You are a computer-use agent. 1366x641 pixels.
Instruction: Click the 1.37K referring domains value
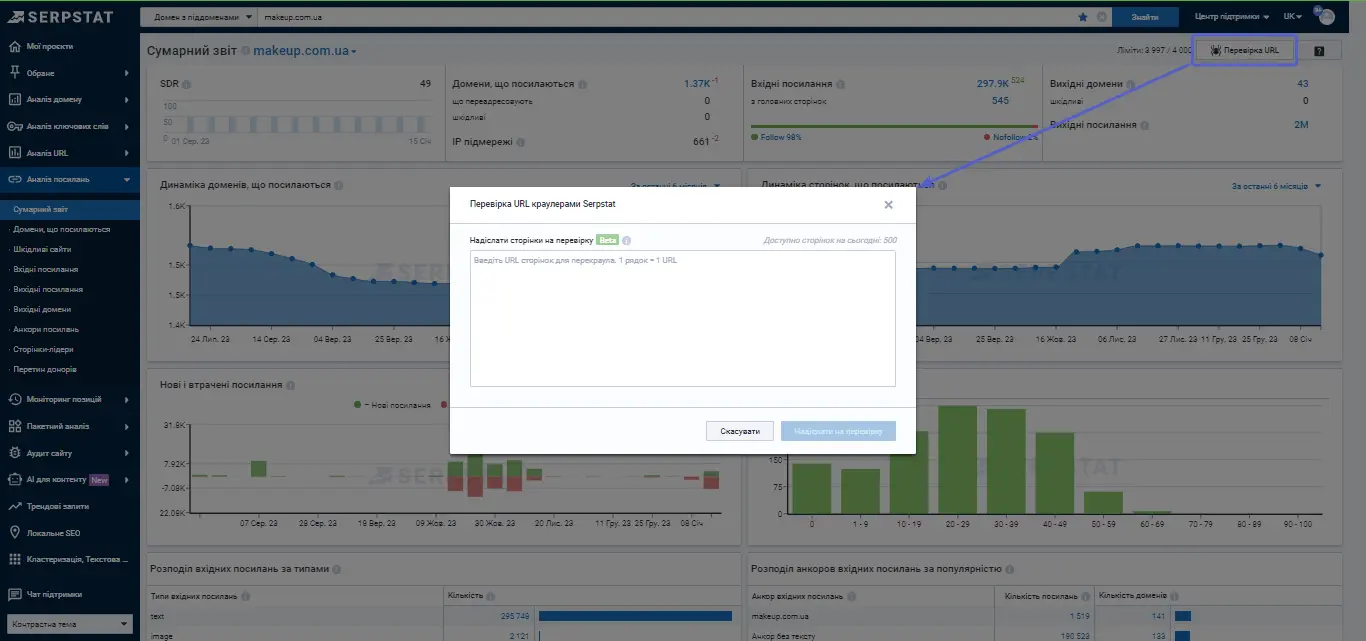pyautogui.click(x=696, y=84)
